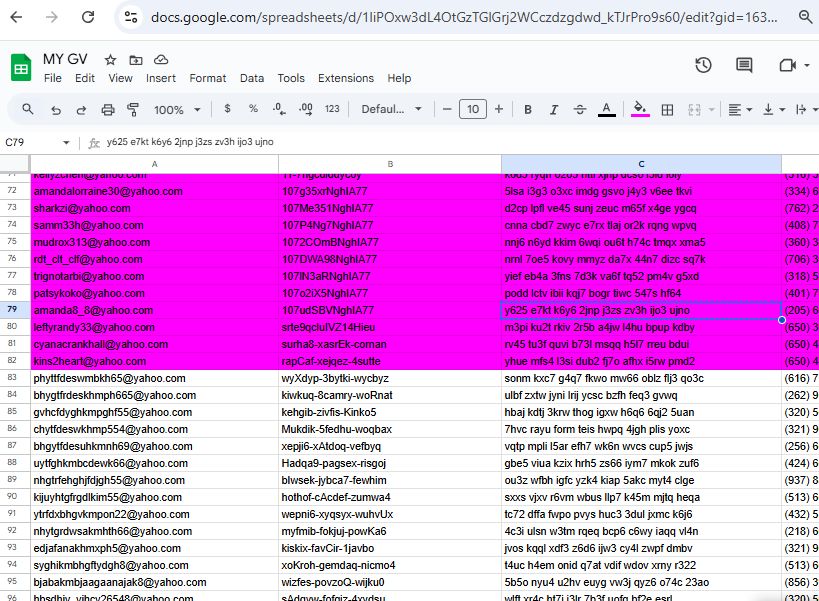Open the Format menu
819x601 pixels.
tap(207, 78)
